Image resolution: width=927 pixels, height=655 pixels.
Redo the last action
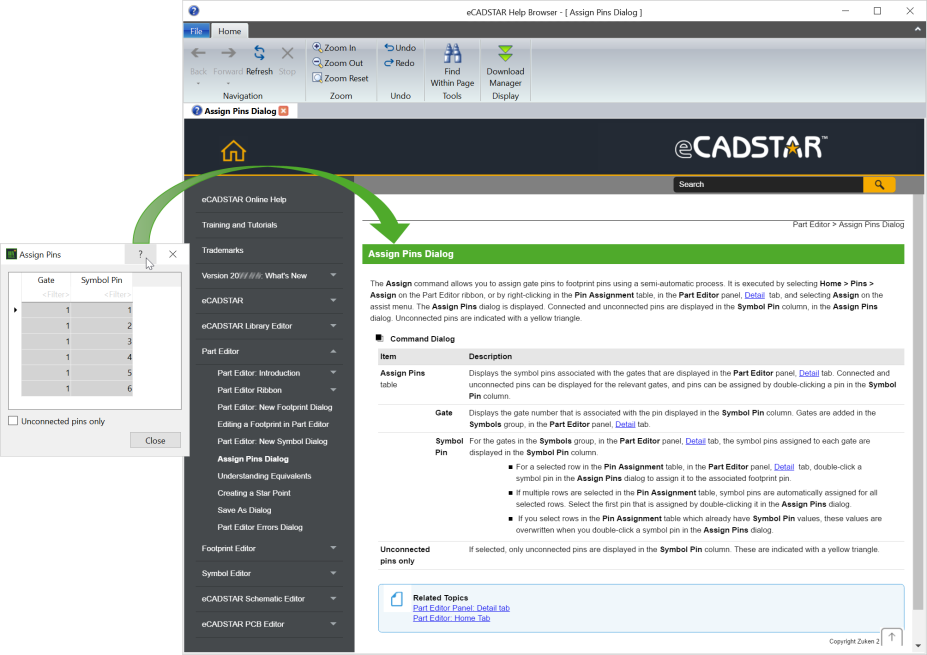click(x=400, y=63)
